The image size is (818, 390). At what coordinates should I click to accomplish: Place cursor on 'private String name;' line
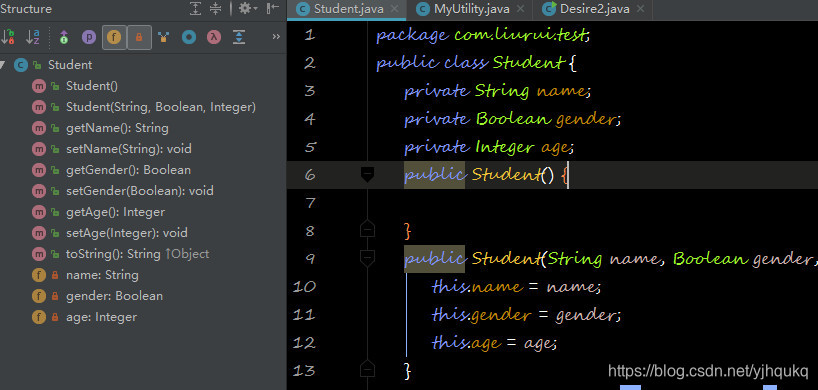pyautogui.click(x=497, y=91)
